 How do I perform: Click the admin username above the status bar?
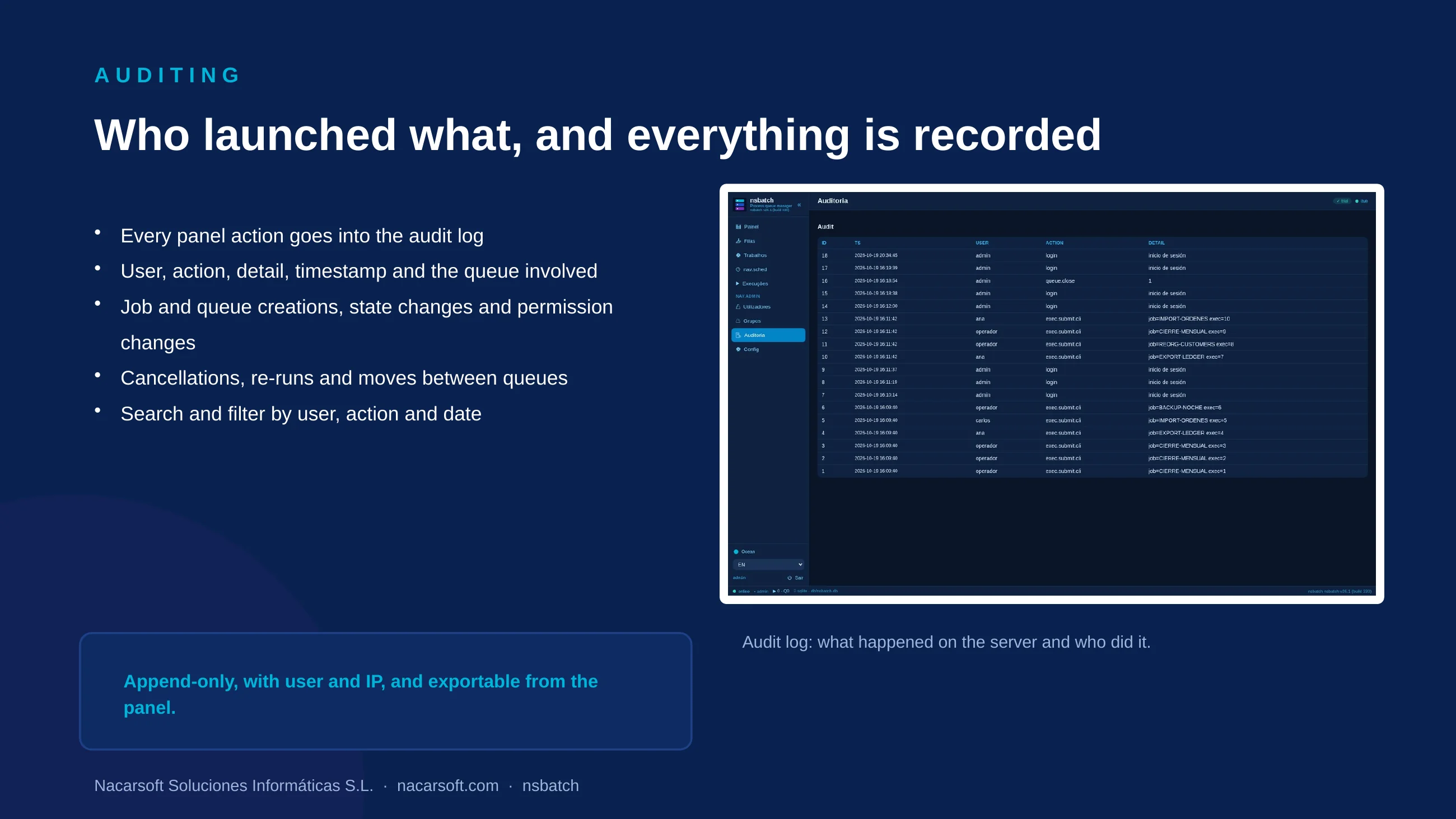(739, 578)
